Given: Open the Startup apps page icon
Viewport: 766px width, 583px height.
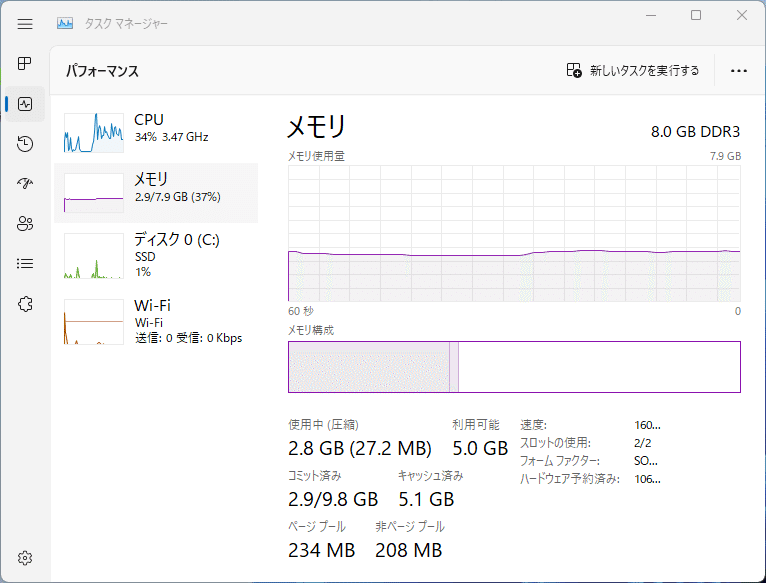Looking at the screenshot, I should click(25, 183).
